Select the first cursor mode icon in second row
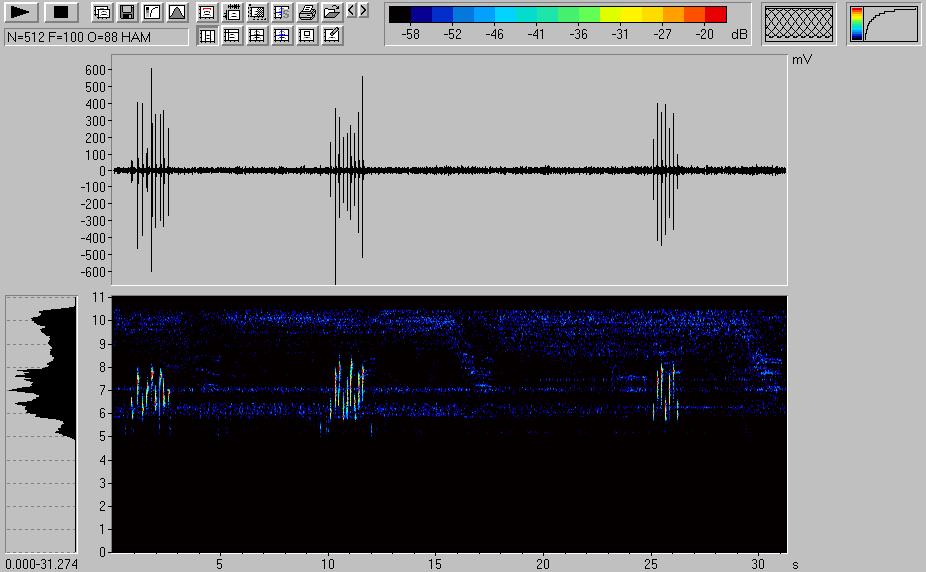This screenshot has height=572, width=926. coord(208,36)
